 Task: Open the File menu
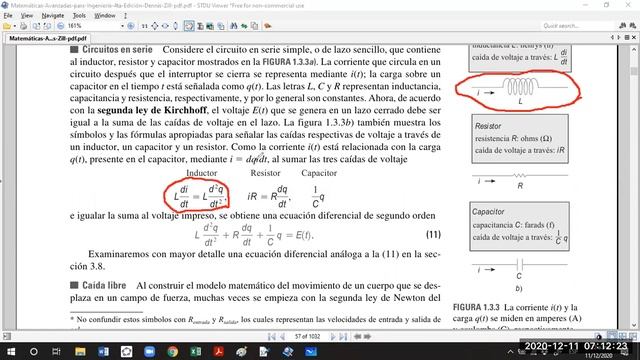tap(8, 16)
